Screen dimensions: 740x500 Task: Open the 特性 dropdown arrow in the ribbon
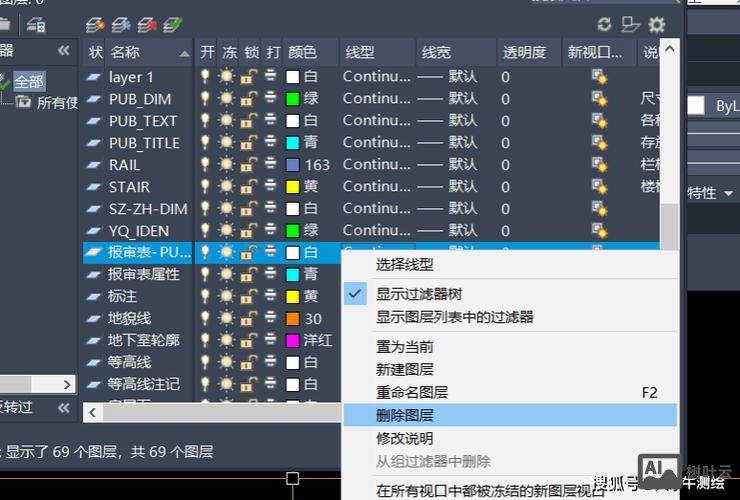point(728,193)
